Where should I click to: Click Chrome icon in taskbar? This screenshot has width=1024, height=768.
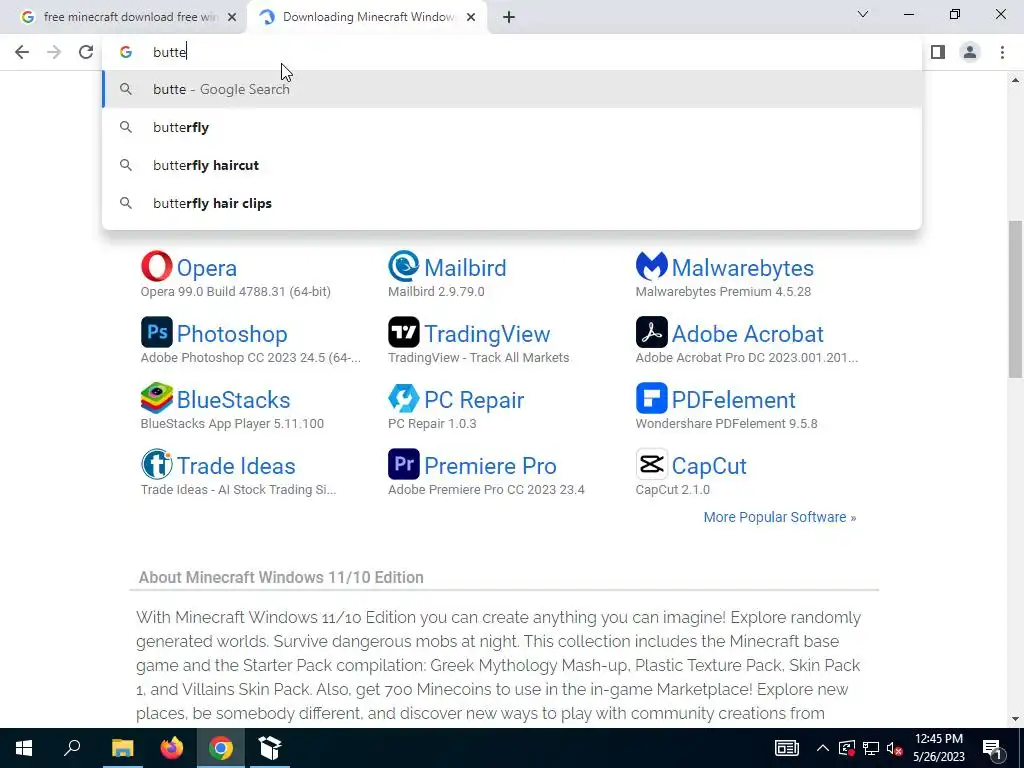coord(221,748)
